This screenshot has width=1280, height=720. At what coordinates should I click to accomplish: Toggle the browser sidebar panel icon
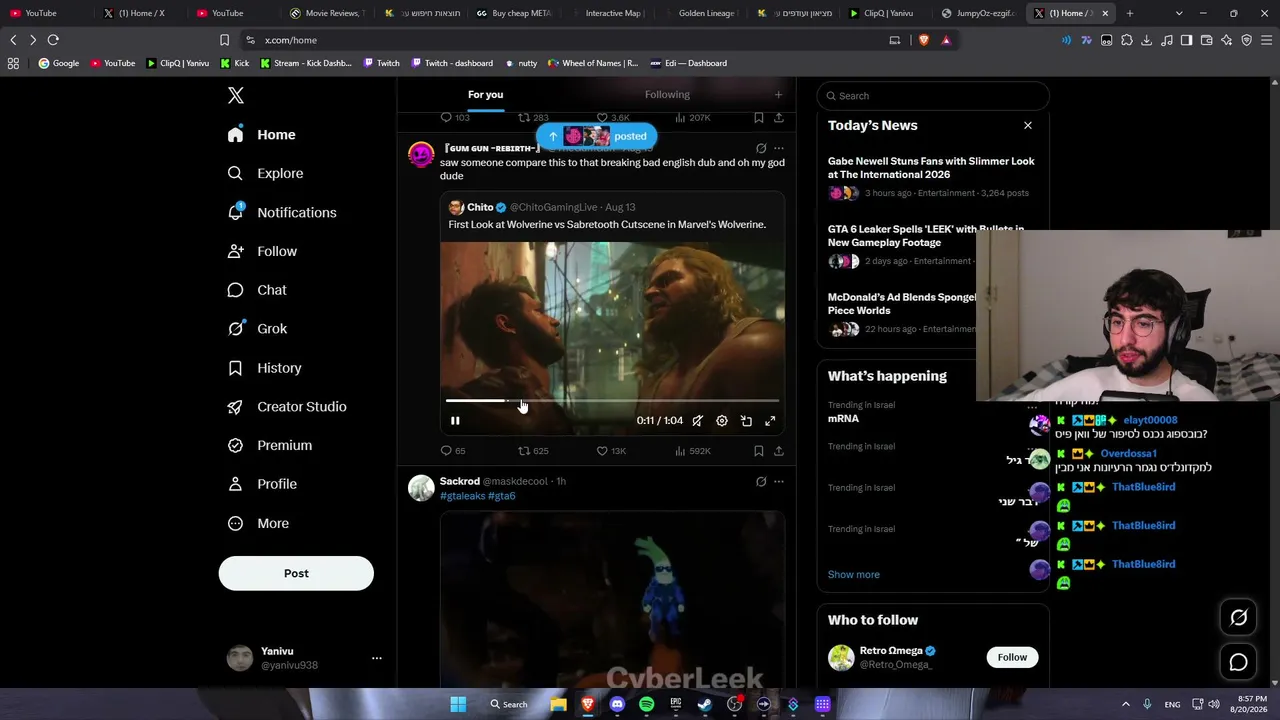[1186, 40]
